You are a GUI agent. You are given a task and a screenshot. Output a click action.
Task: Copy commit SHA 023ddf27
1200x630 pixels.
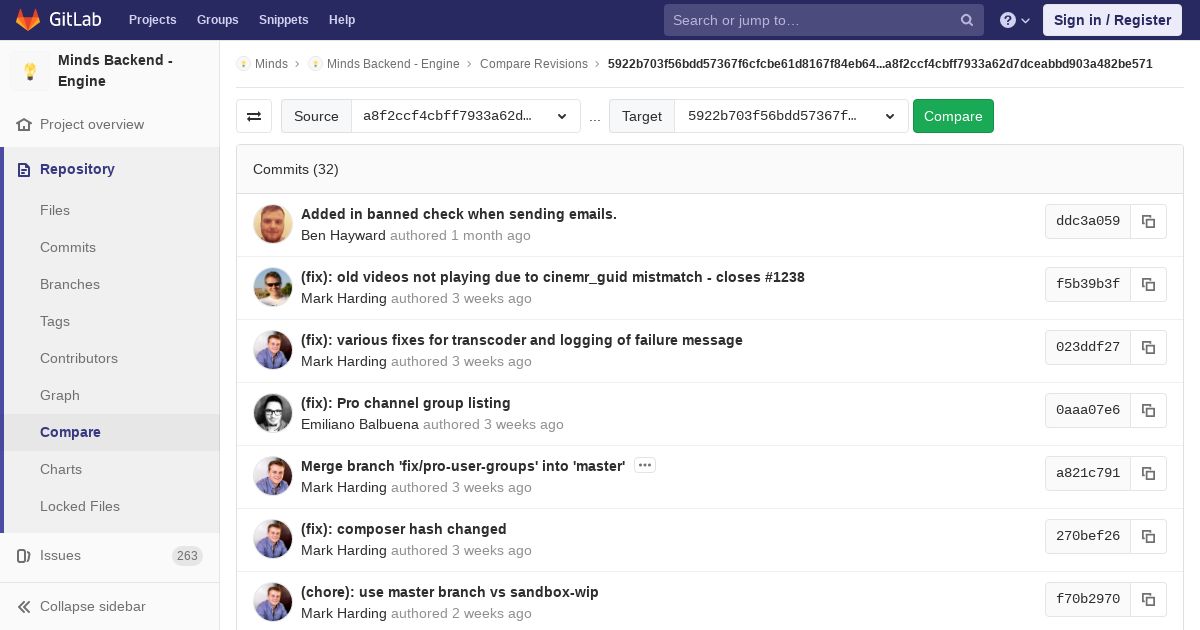1148,347
